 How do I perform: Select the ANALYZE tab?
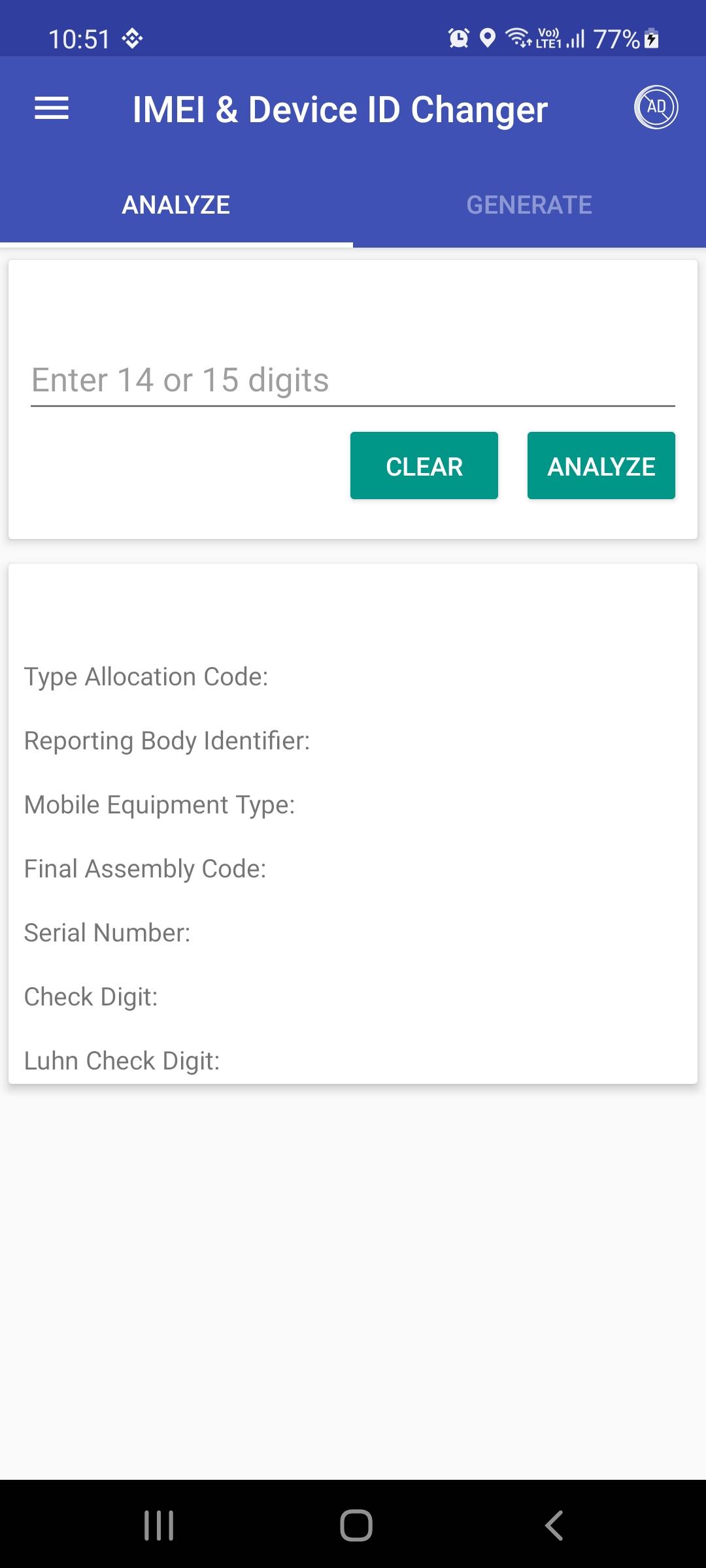[x=176, y=205]
